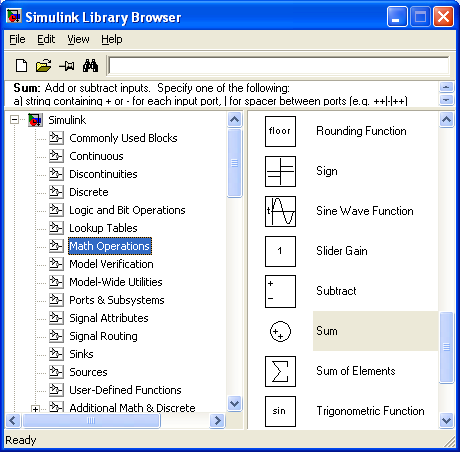Select the Subtract block icon
The height and width of the screenshot is (452, 460).
pyautogui.click(x=280, y=291)
